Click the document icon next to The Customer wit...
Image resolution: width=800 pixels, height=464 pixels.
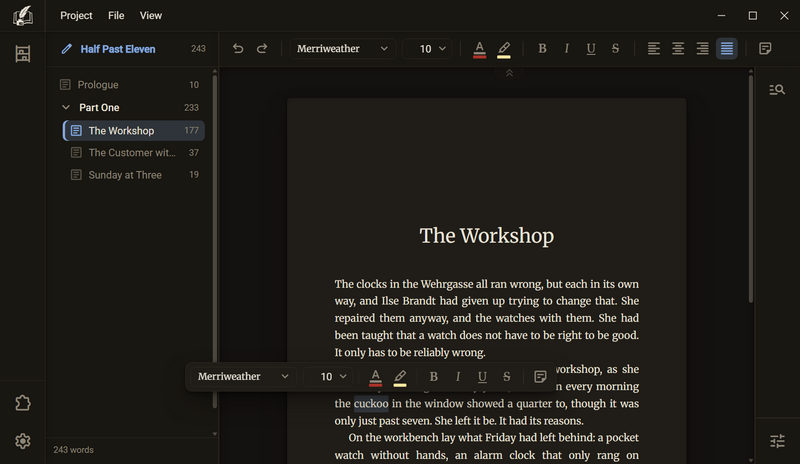pyautogui.click(x=76, y=153)
